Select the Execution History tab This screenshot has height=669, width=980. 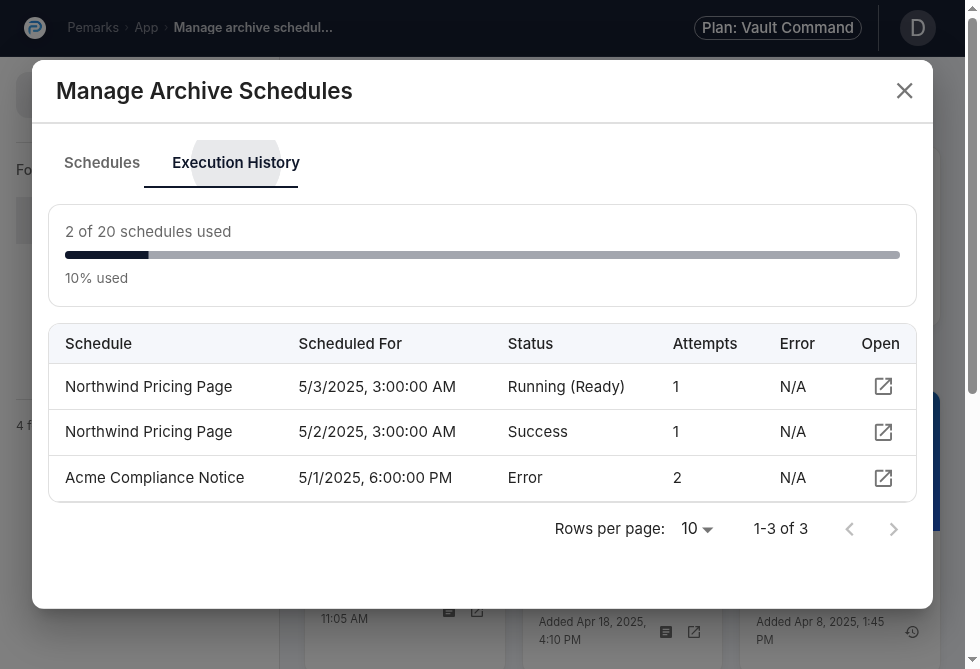pyautogui.click(x=236, y=163)
